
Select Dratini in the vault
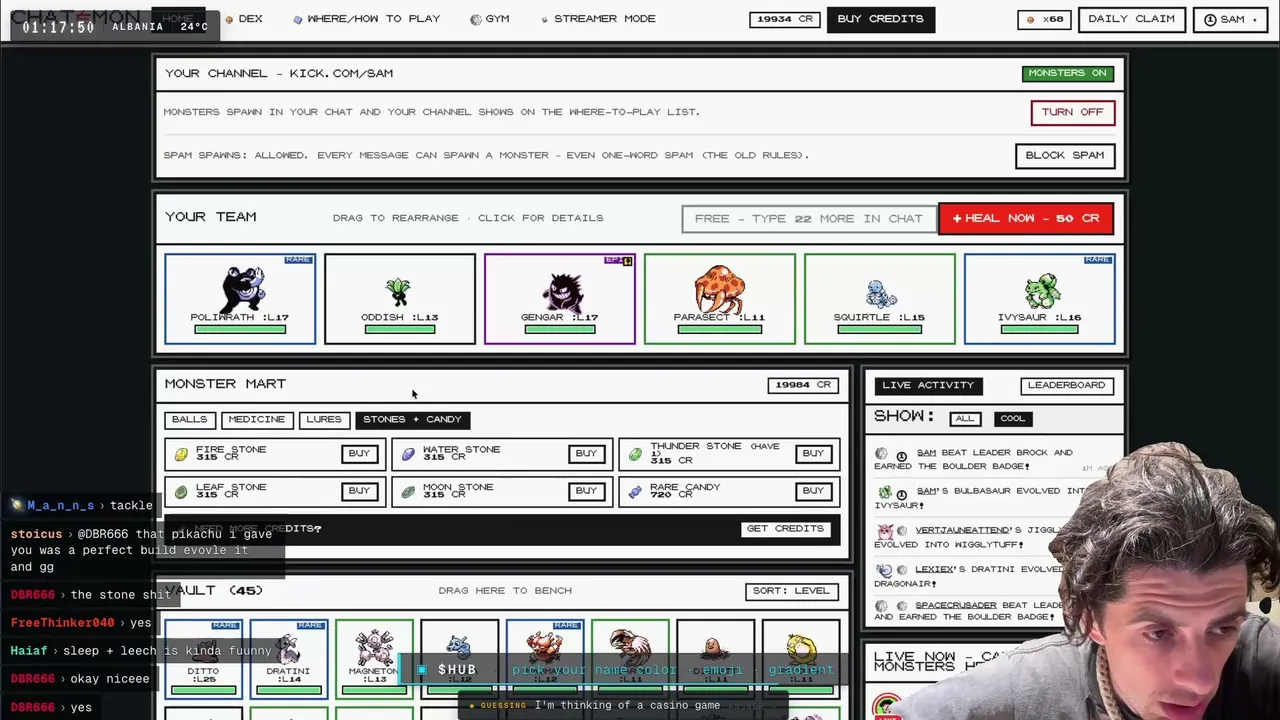click(288, 658)
